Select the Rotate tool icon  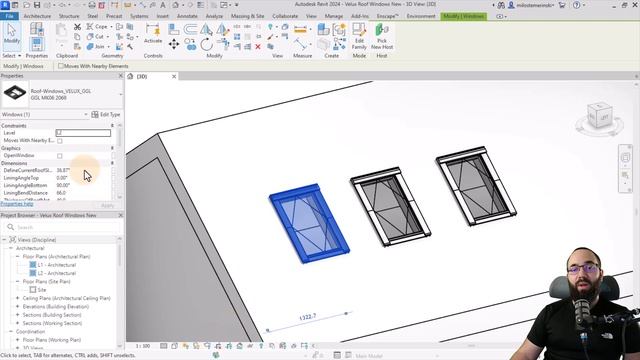207,44
